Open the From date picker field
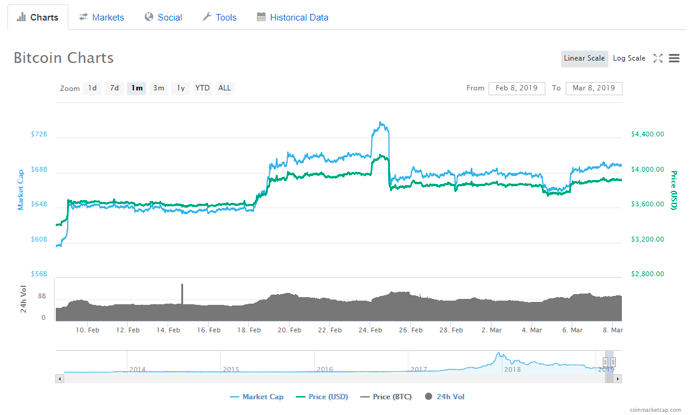Viewport: 692px width, 415px height. [x=516, y=88]
